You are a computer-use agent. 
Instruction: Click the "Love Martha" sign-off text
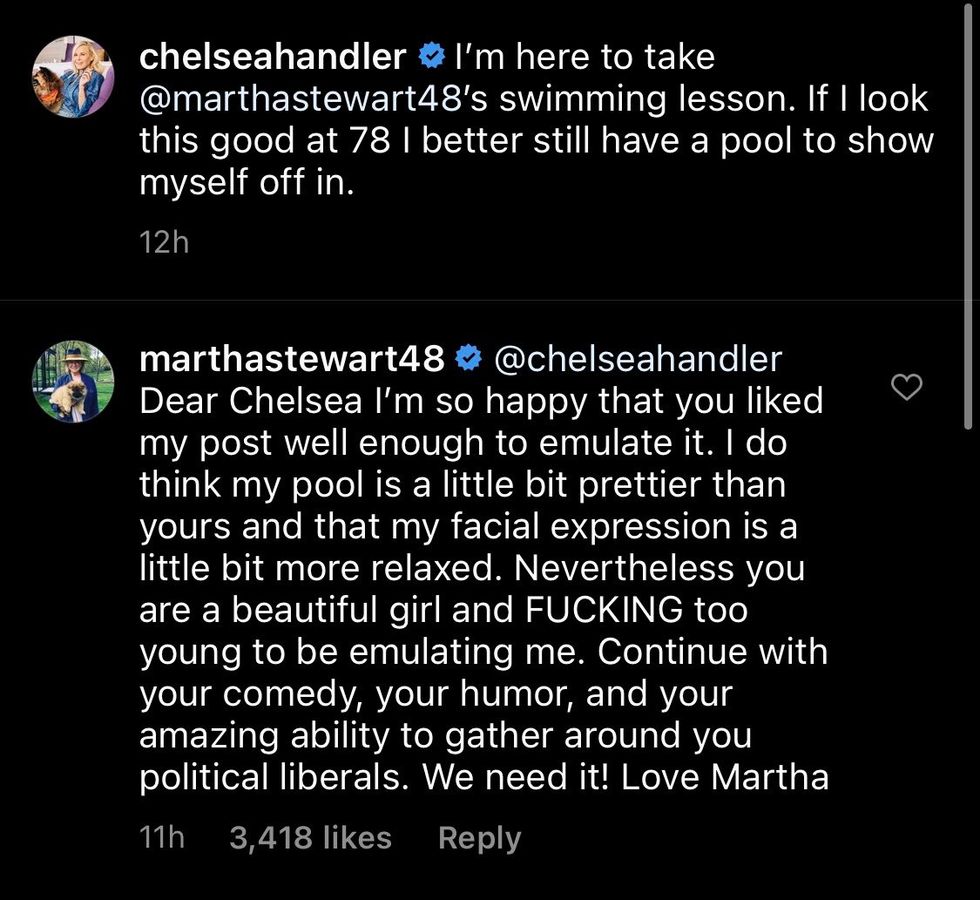point(725,778)
